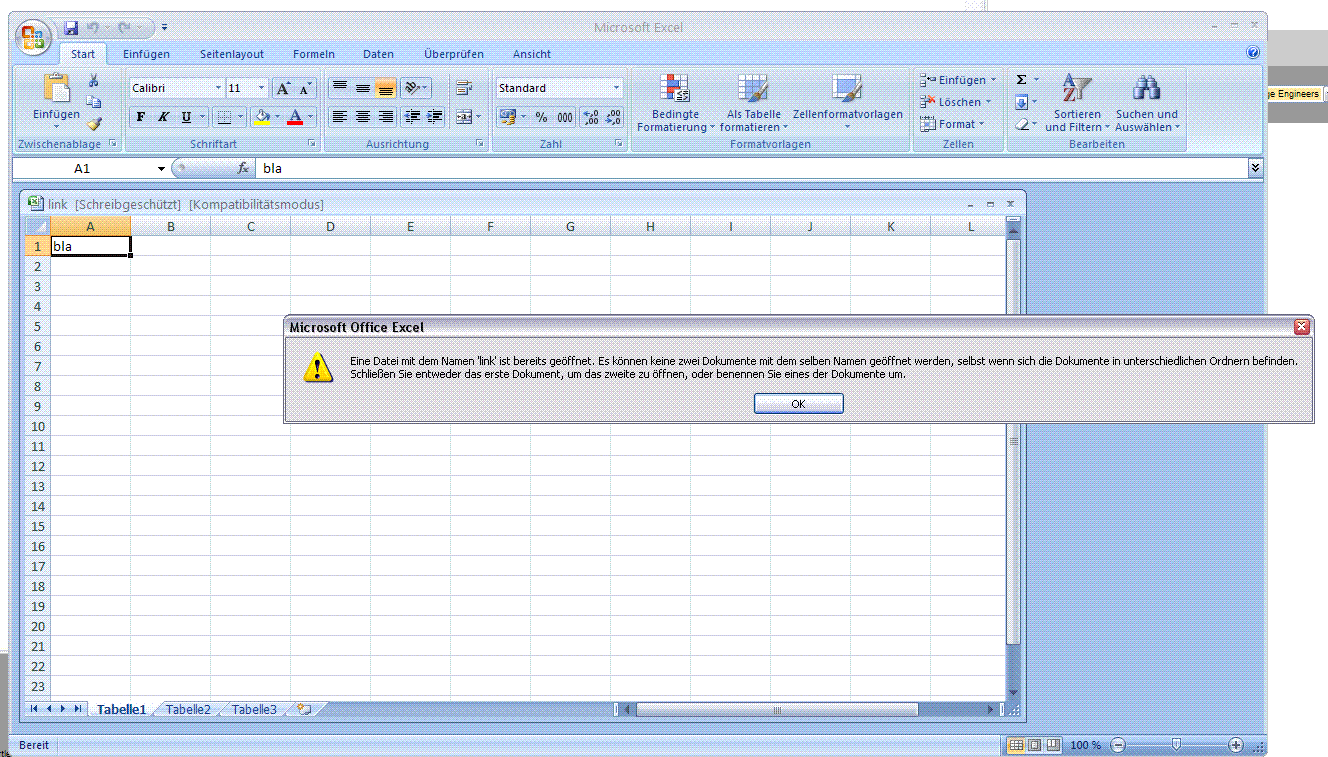
Task: Click the fx insert function button
Action: coord(243,169)
